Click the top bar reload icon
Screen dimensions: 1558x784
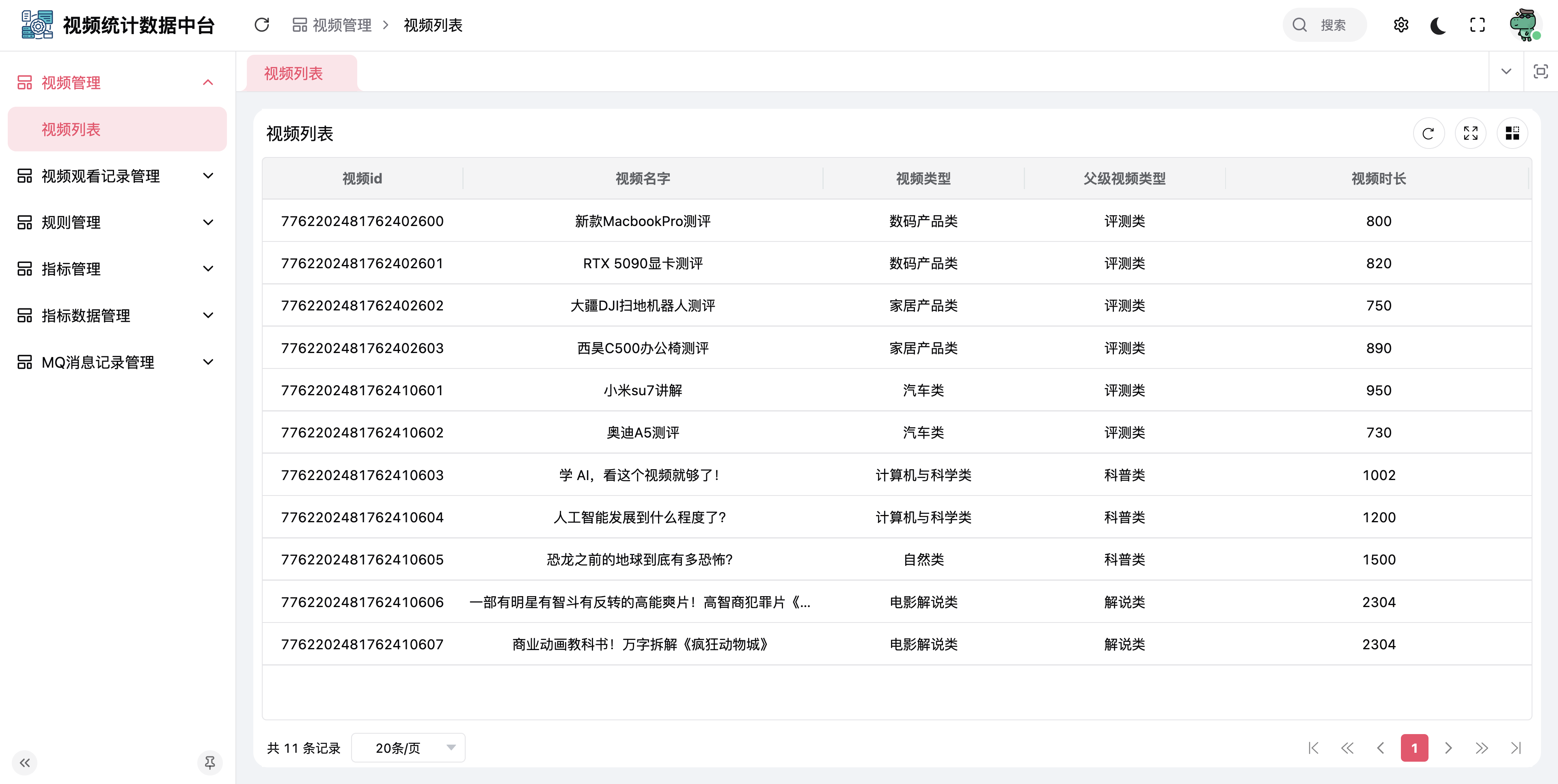point(261,25)
